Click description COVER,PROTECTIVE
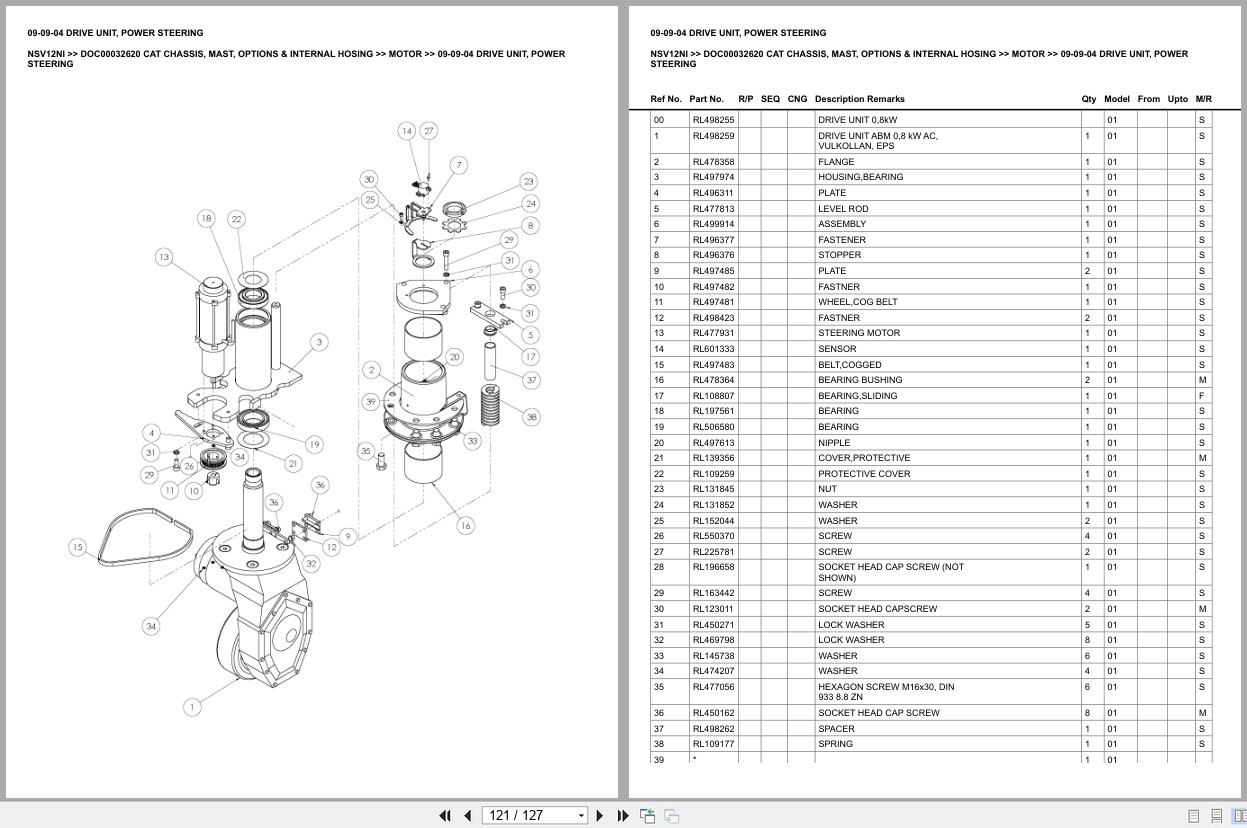Screen dimensions: 1247x828 click(864, 458)
